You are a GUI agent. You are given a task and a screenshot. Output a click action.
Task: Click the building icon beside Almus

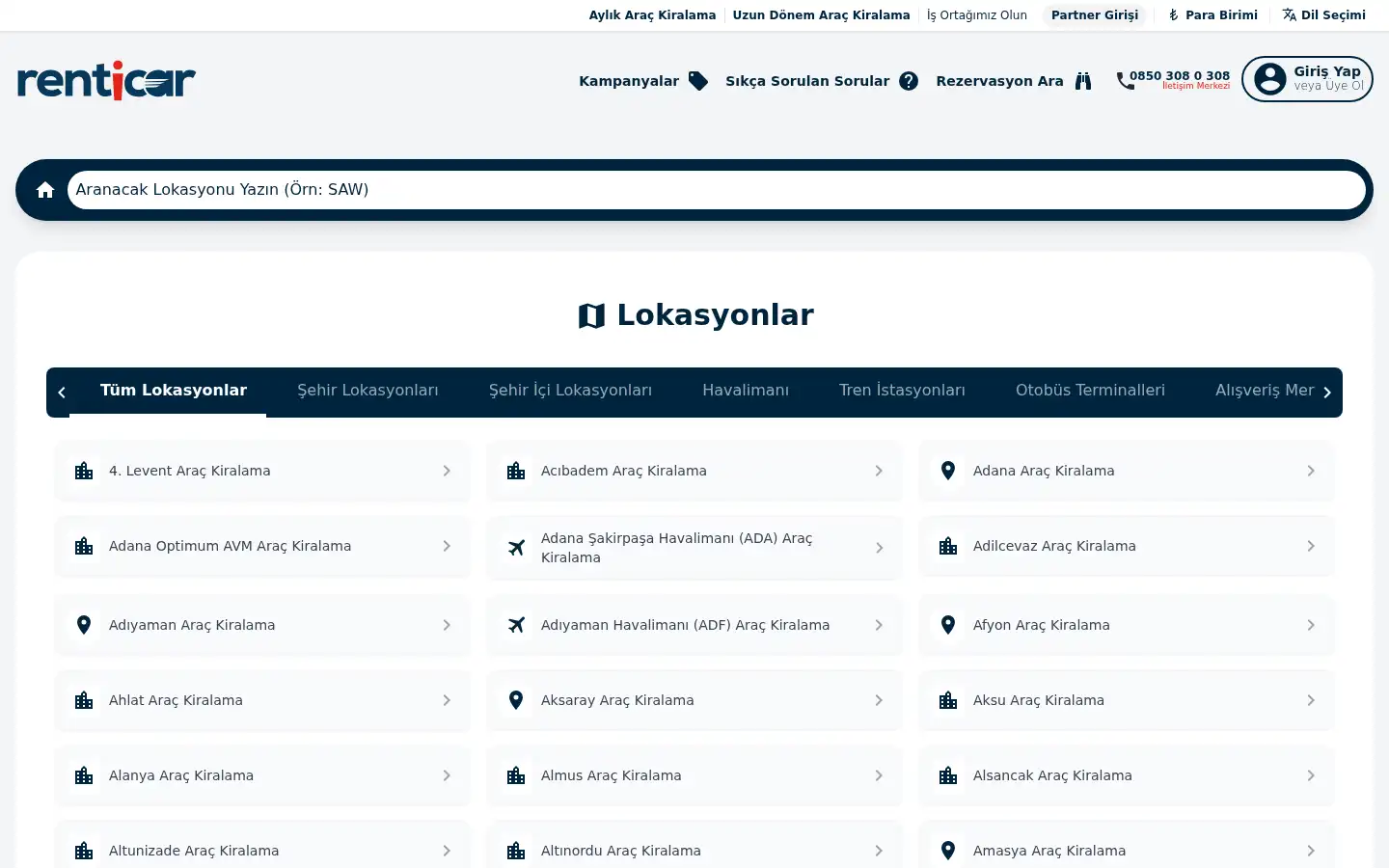[516, 775]
